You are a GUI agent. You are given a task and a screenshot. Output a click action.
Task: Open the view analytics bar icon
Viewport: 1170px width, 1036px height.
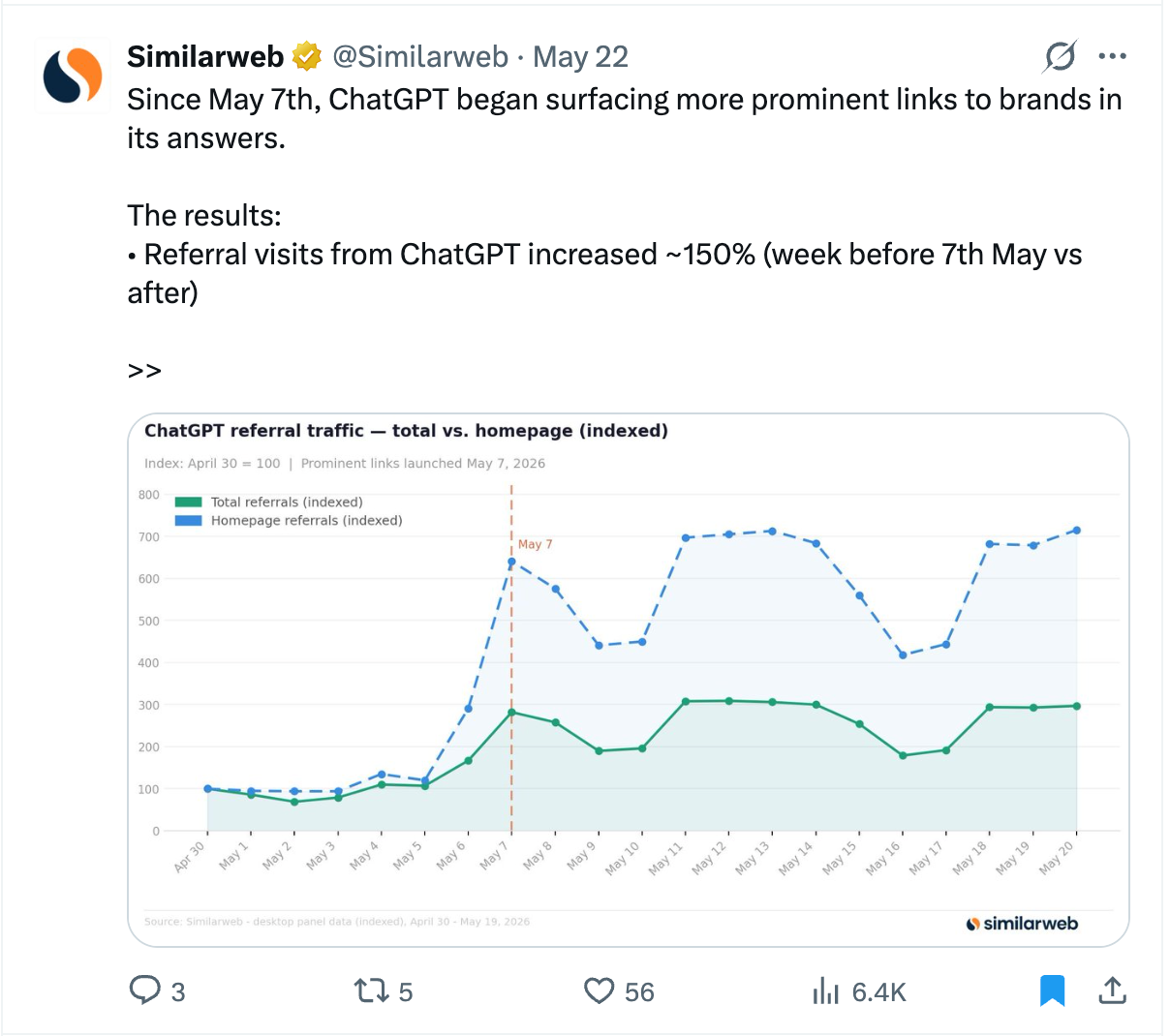point(825,990)
